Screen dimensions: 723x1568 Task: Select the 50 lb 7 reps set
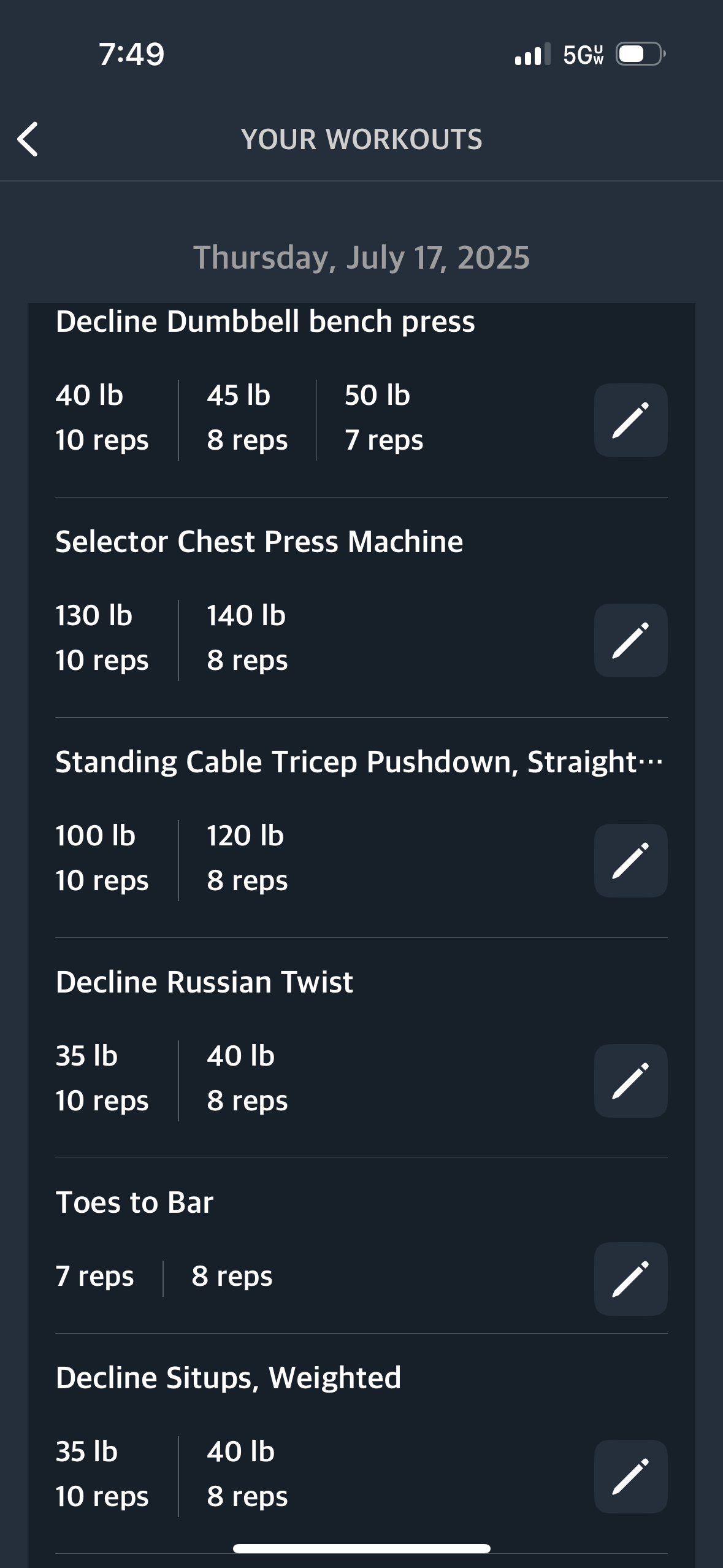384,417
